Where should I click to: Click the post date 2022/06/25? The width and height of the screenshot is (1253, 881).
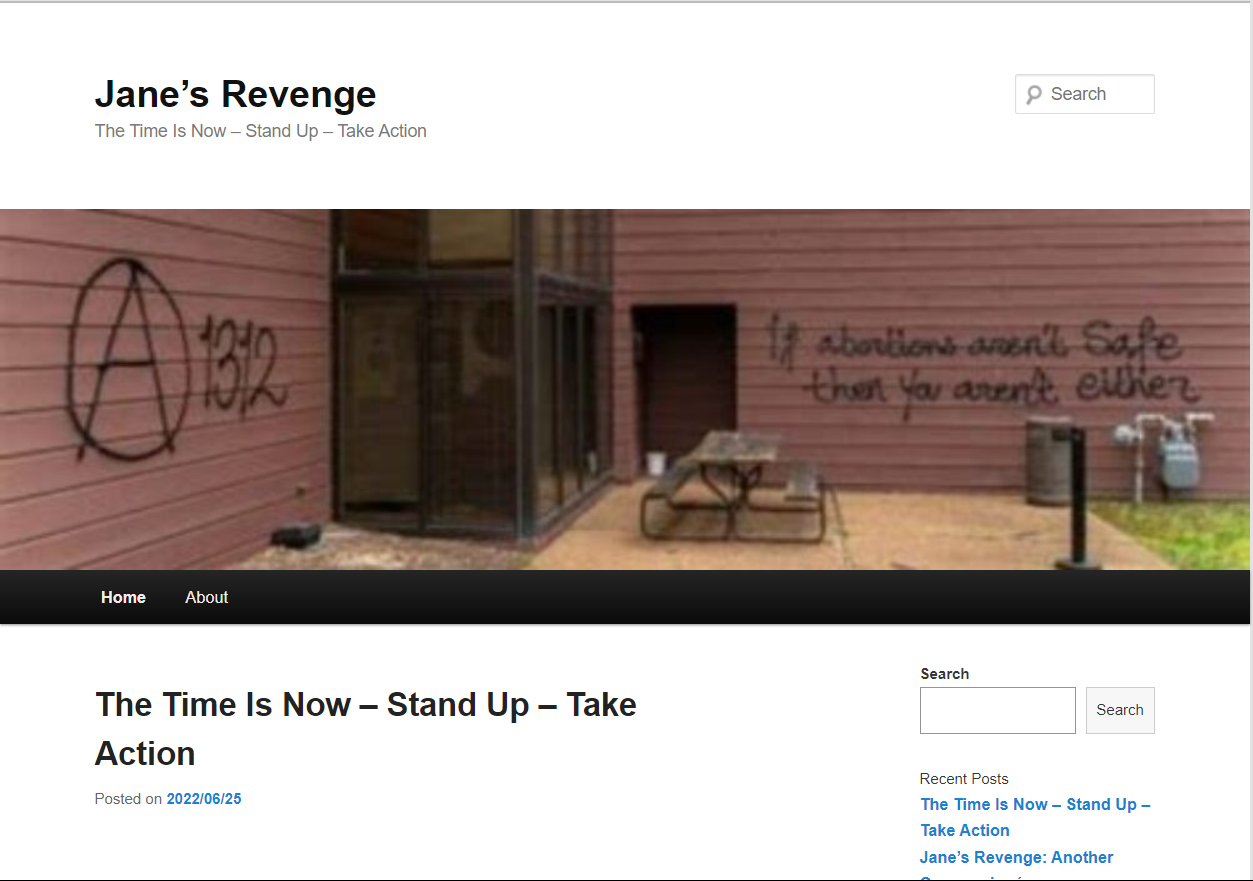click(x=204, y=799)
